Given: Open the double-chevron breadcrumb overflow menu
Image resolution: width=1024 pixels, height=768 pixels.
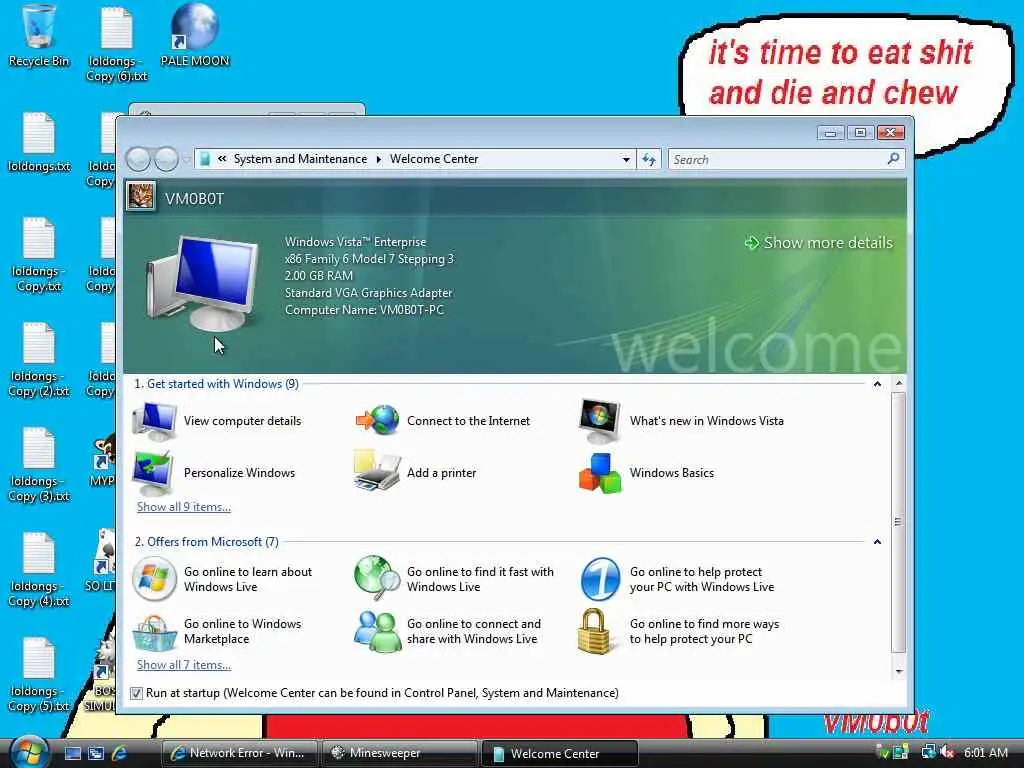Looking at the screenshot, I should (x=222, y=159).
